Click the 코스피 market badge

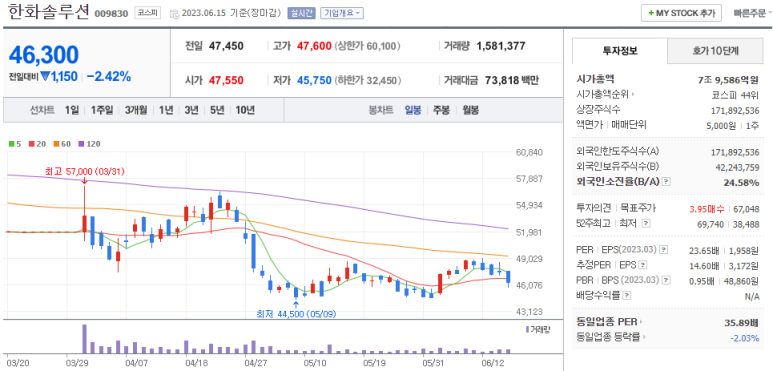(x=148, y=13)
